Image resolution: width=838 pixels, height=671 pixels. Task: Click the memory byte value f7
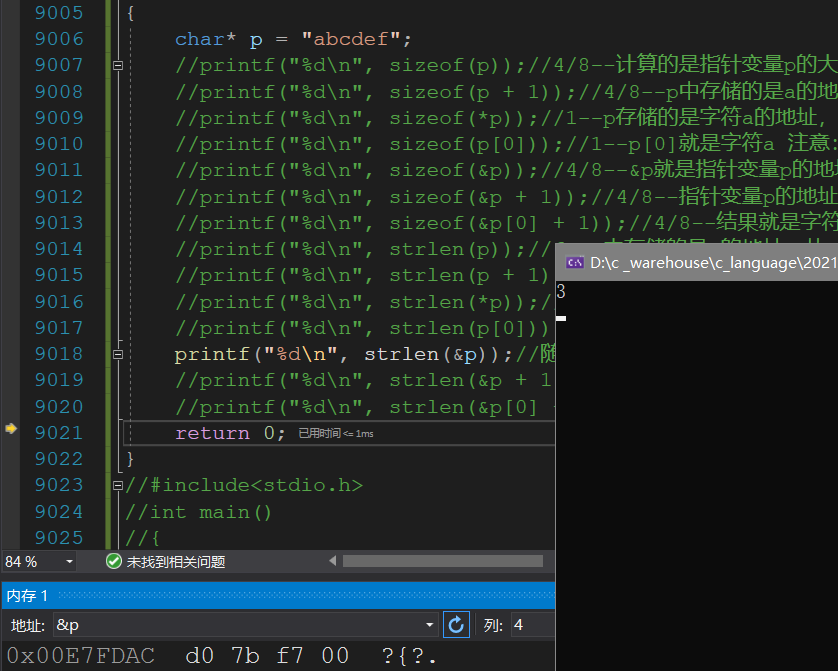pyautogui.click(x=290, y=656)
